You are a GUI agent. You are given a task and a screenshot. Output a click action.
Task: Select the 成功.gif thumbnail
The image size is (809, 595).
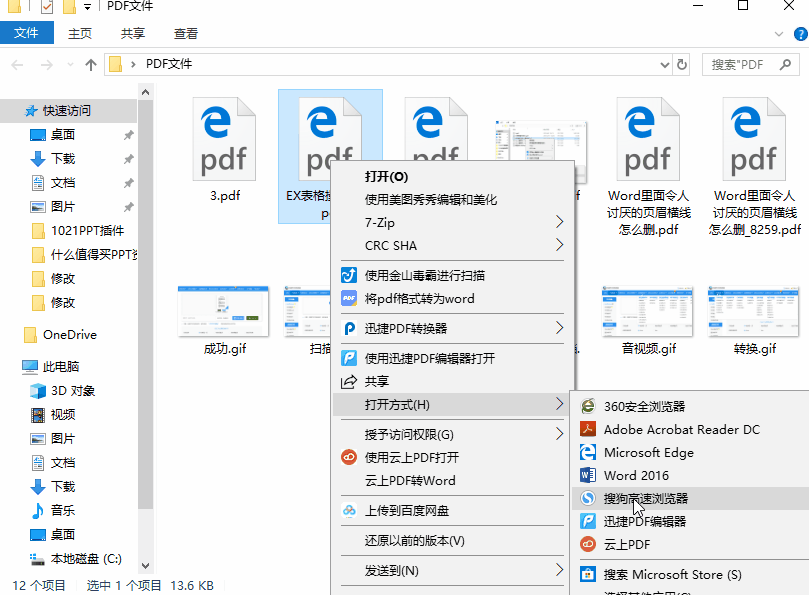click(223, 311)
